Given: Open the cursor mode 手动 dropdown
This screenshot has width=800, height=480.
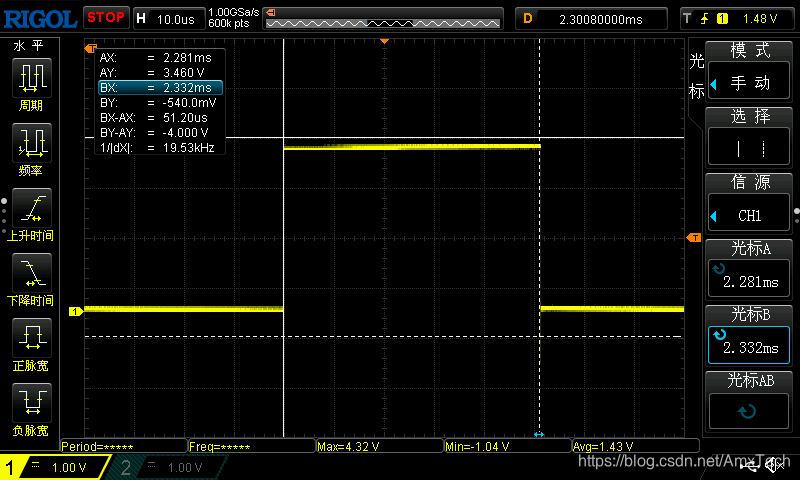Looking at the screenshot, I should point(748,83).
